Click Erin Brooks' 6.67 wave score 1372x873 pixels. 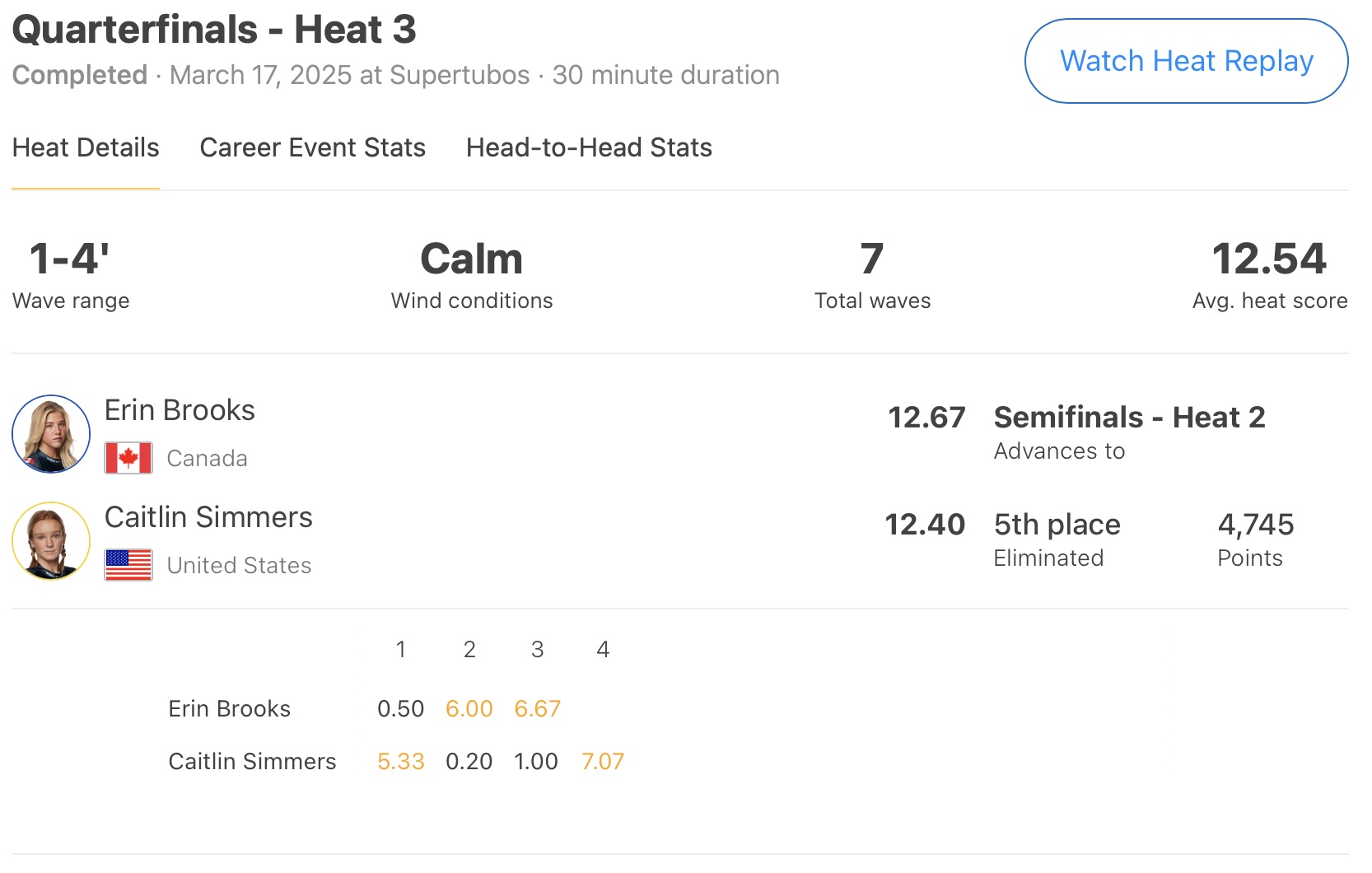(537, 709)
